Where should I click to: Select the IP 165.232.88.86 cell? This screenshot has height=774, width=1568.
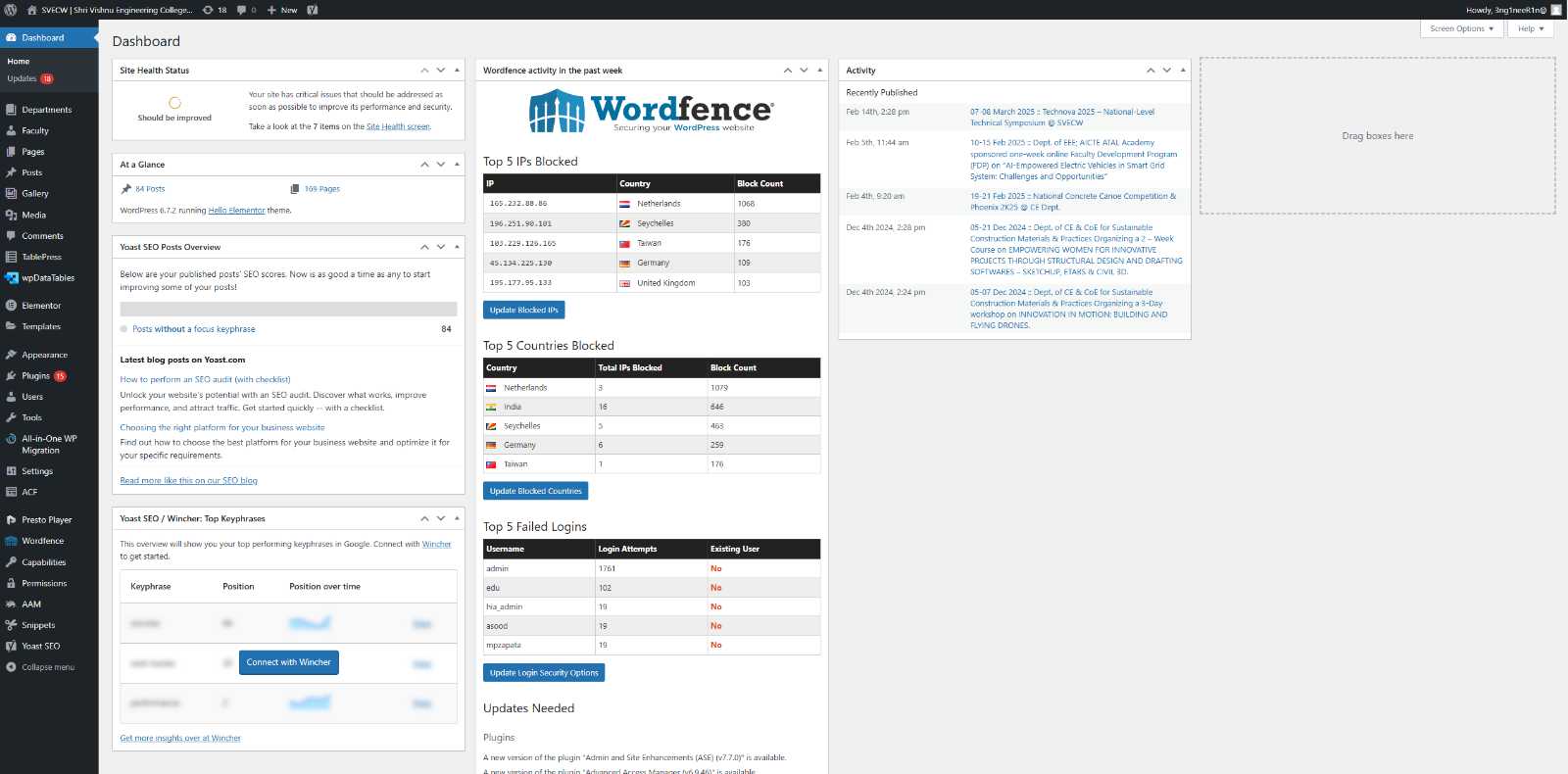tap(550, 204)
